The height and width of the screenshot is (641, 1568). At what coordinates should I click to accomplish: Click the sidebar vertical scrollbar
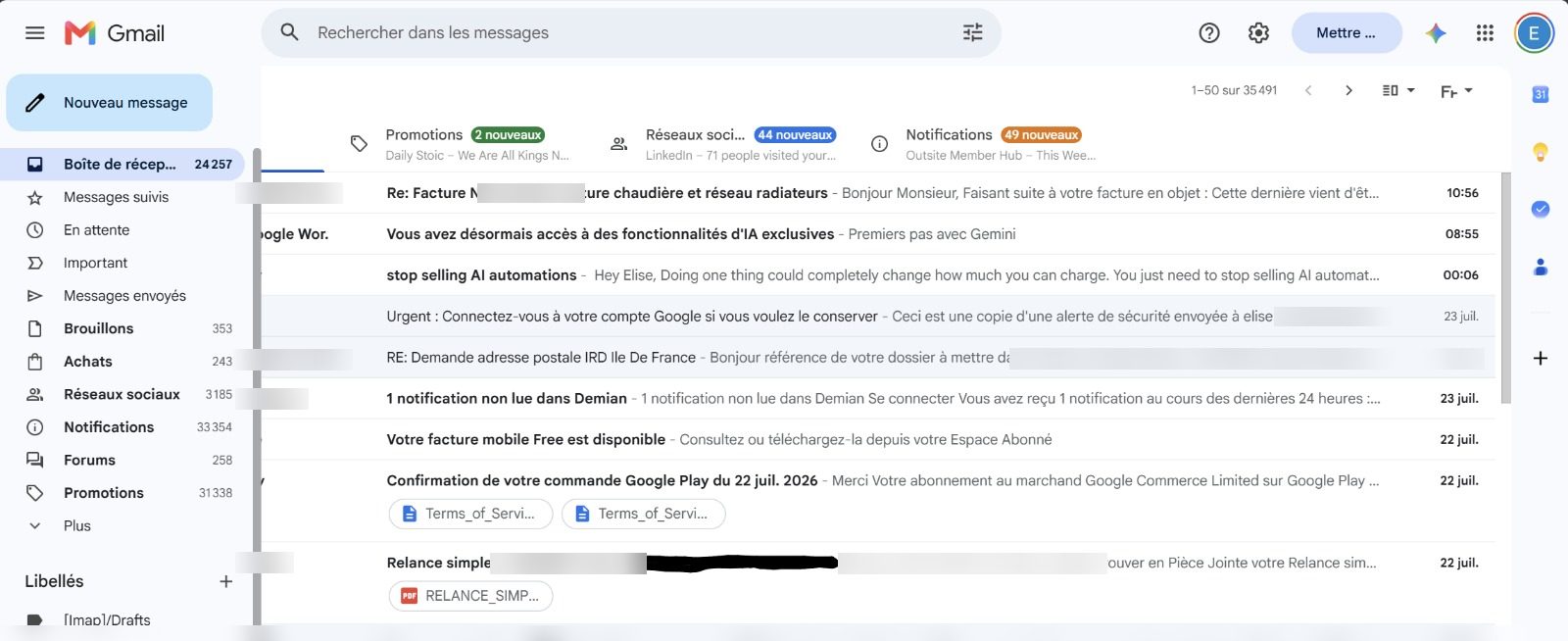tap(257, 387)
